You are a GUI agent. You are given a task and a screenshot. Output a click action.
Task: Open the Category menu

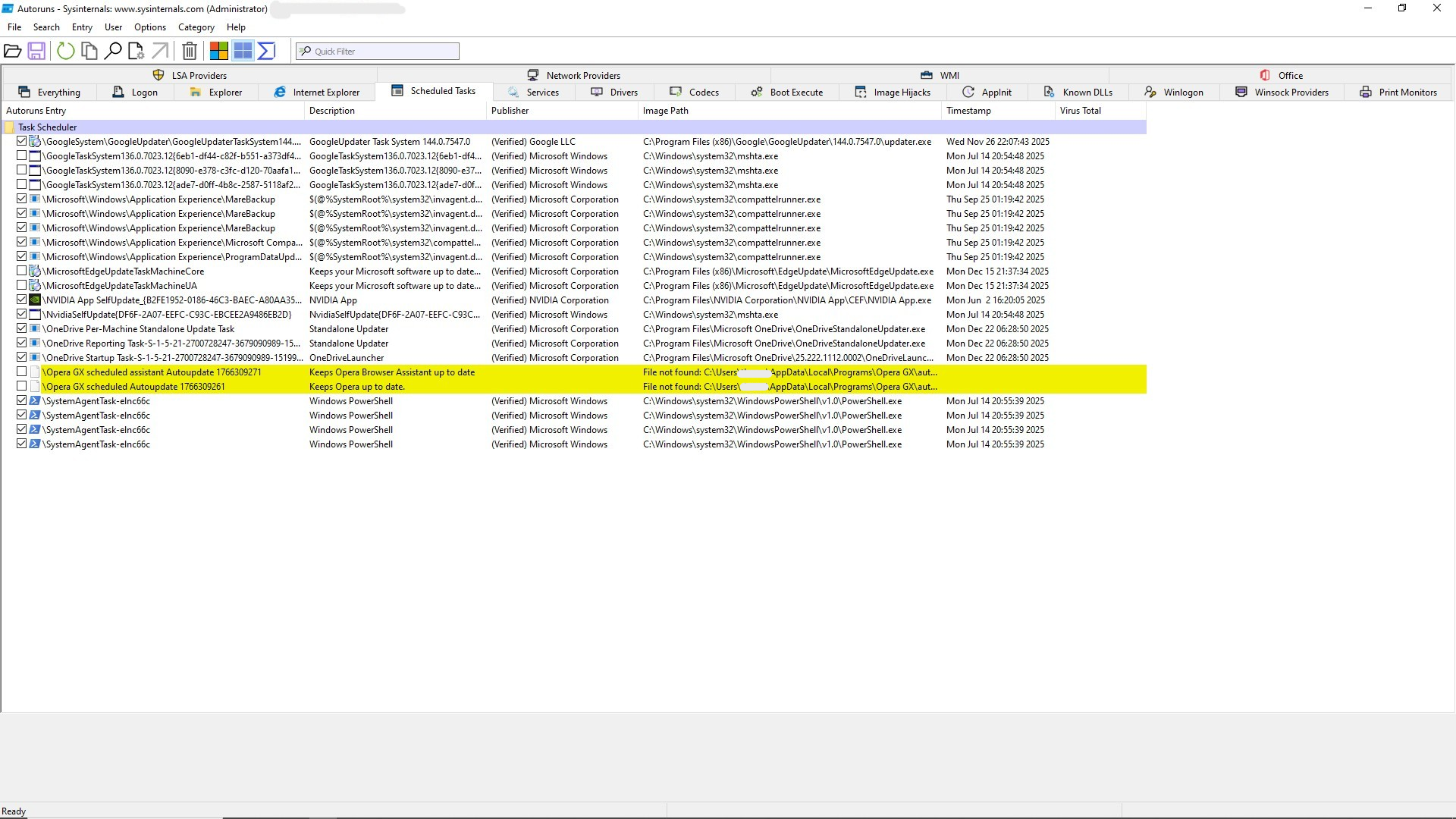coord(196,27)
